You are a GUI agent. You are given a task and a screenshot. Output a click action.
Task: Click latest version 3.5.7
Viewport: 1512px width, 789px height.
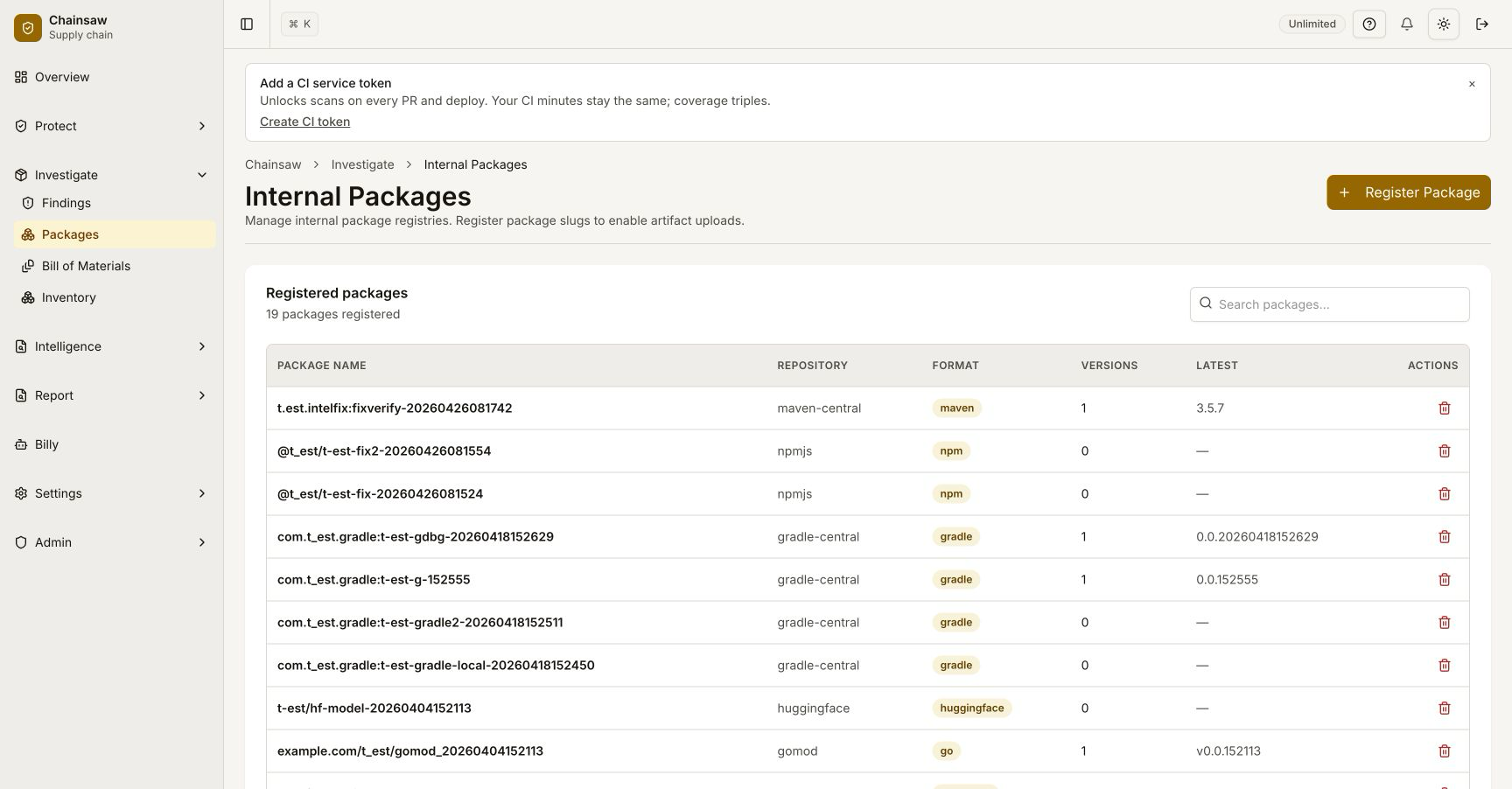tap(1210, 408)
